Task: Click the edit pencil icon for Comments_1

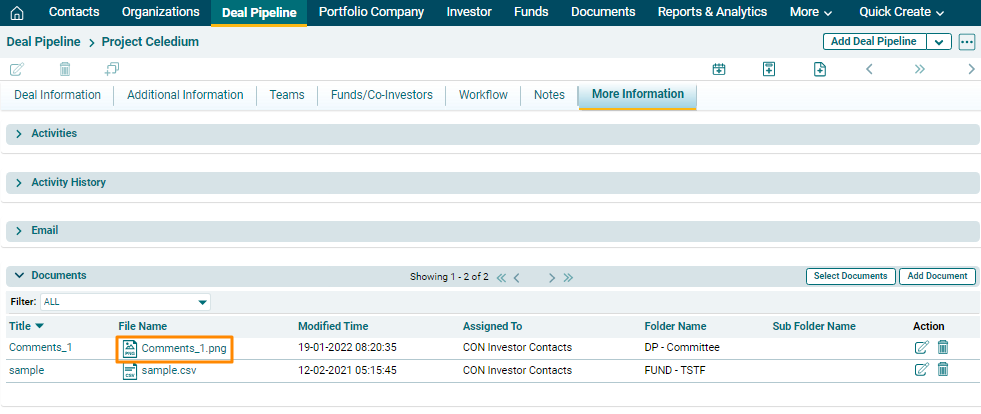Action: pyautogui.click(x=921, y=348)
